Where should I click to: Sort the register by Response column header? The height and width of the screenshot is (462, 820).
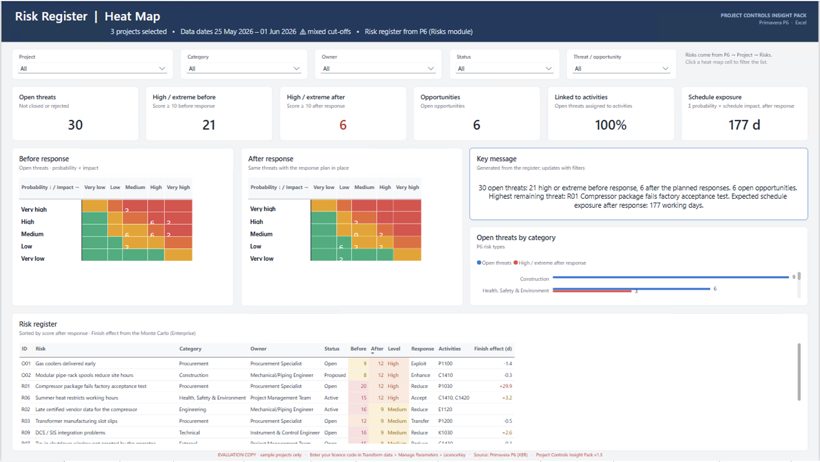[x=422, y=348]
